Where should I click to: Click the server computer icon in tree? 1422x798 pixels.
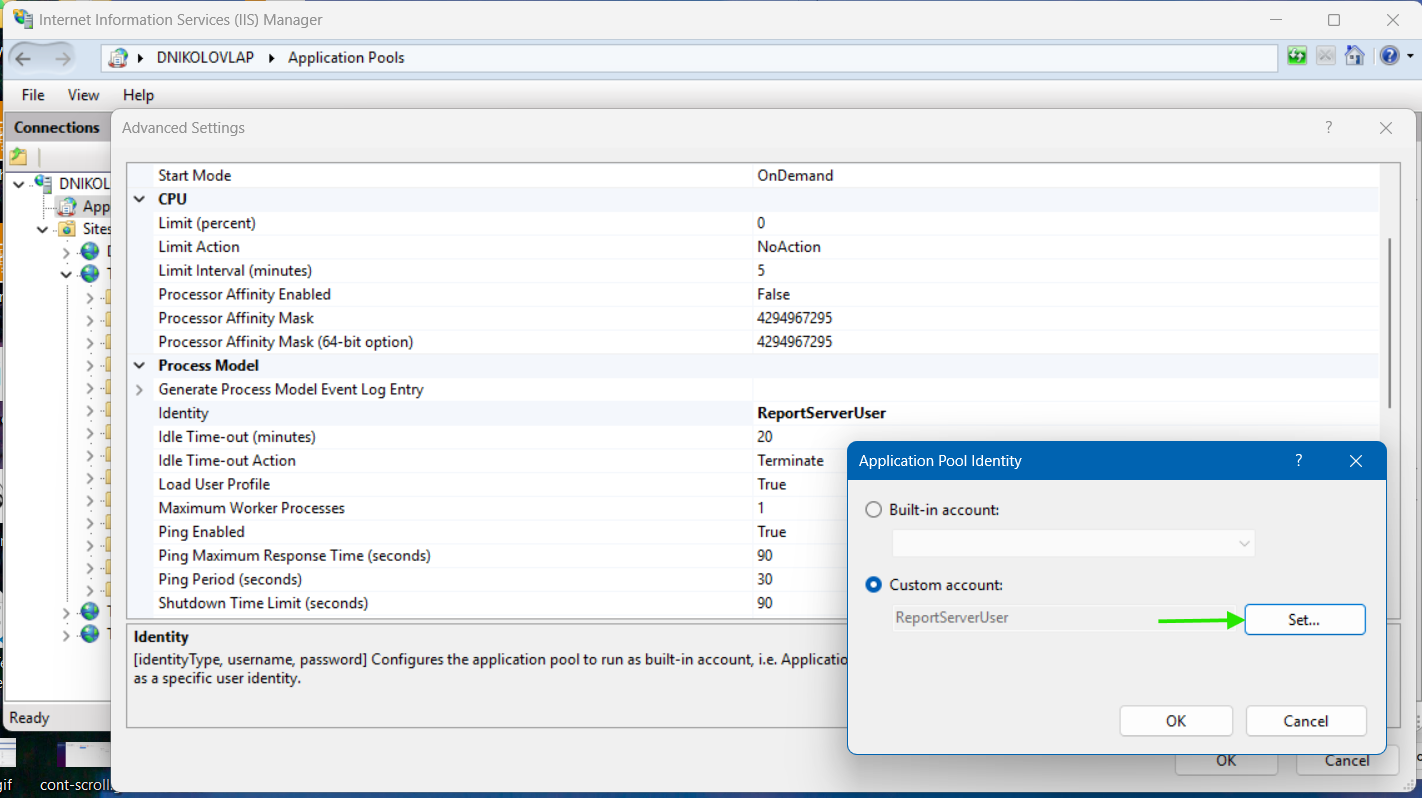43,184
